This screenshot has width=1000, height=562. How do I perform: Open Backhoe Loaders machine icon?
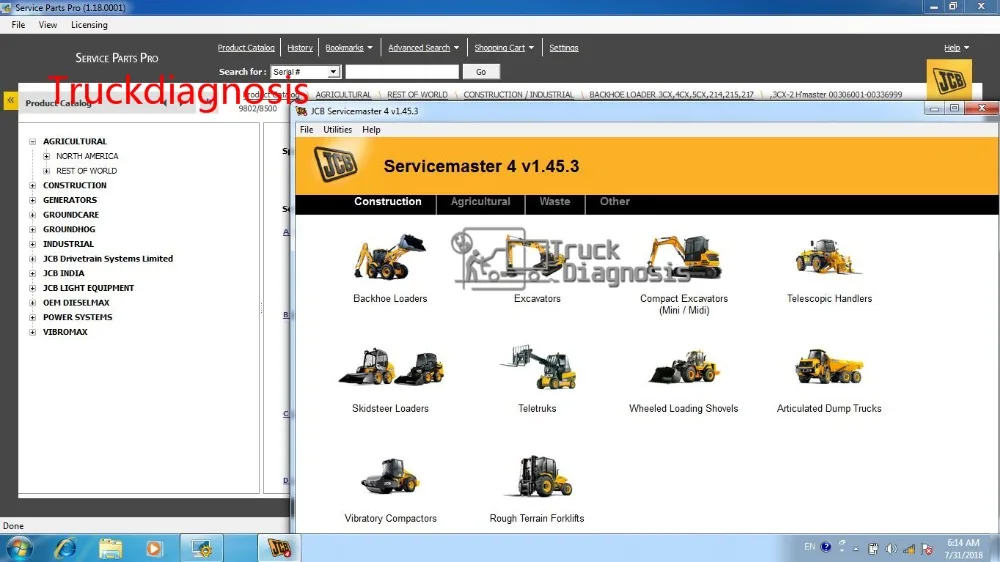[x=389, y=257]
